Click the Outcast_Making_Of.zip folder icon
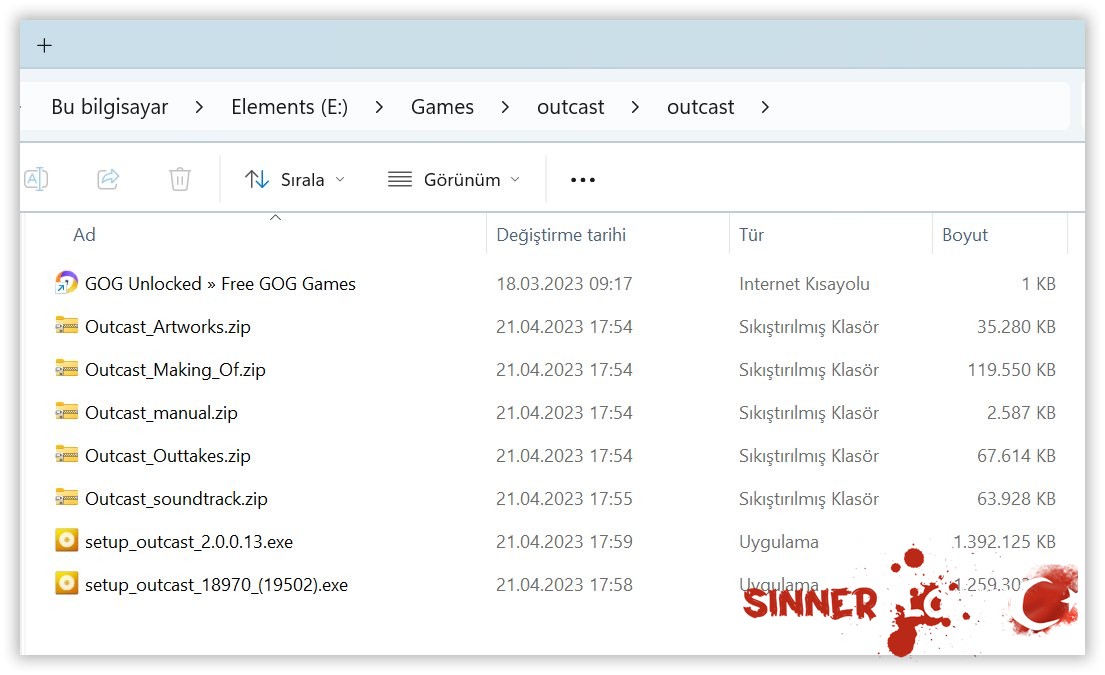Image resolution: width=1105 pixels, height=675 pixels. [66, 369]
